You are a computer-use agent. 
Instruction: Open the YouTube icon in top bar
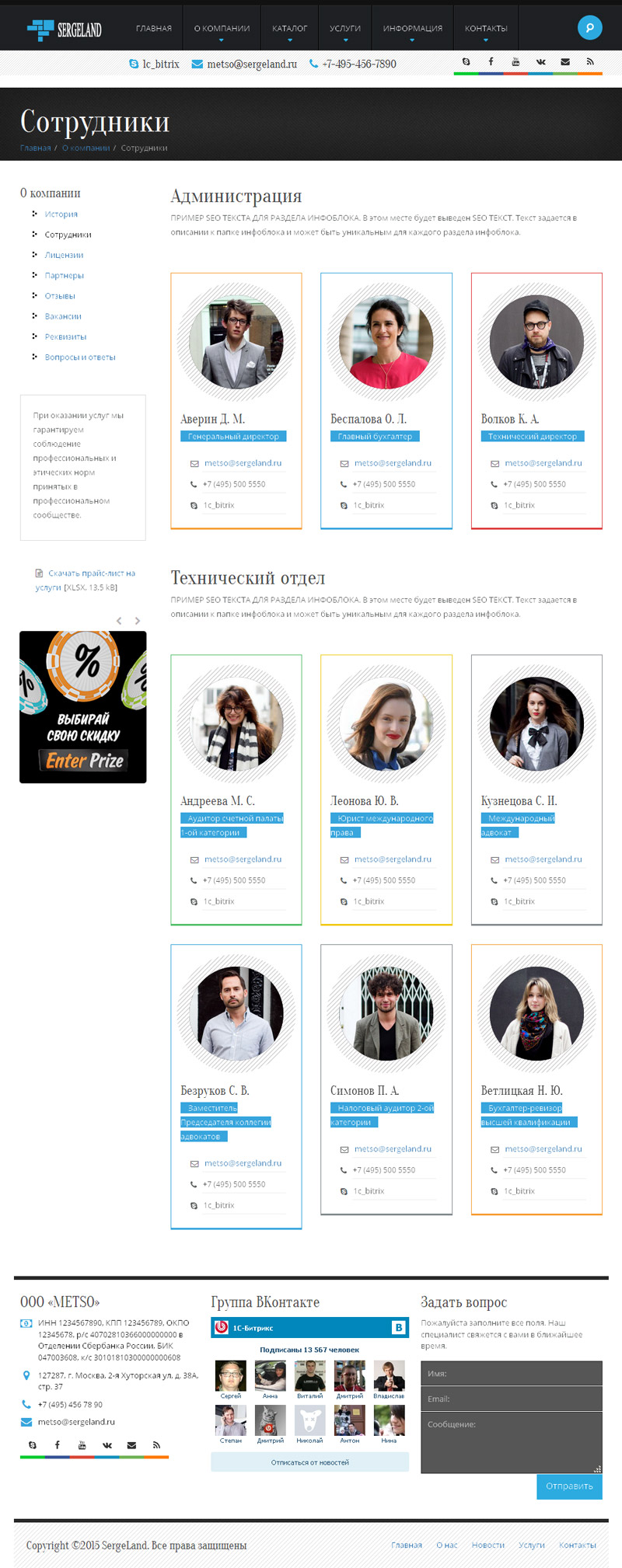(515, 61)
